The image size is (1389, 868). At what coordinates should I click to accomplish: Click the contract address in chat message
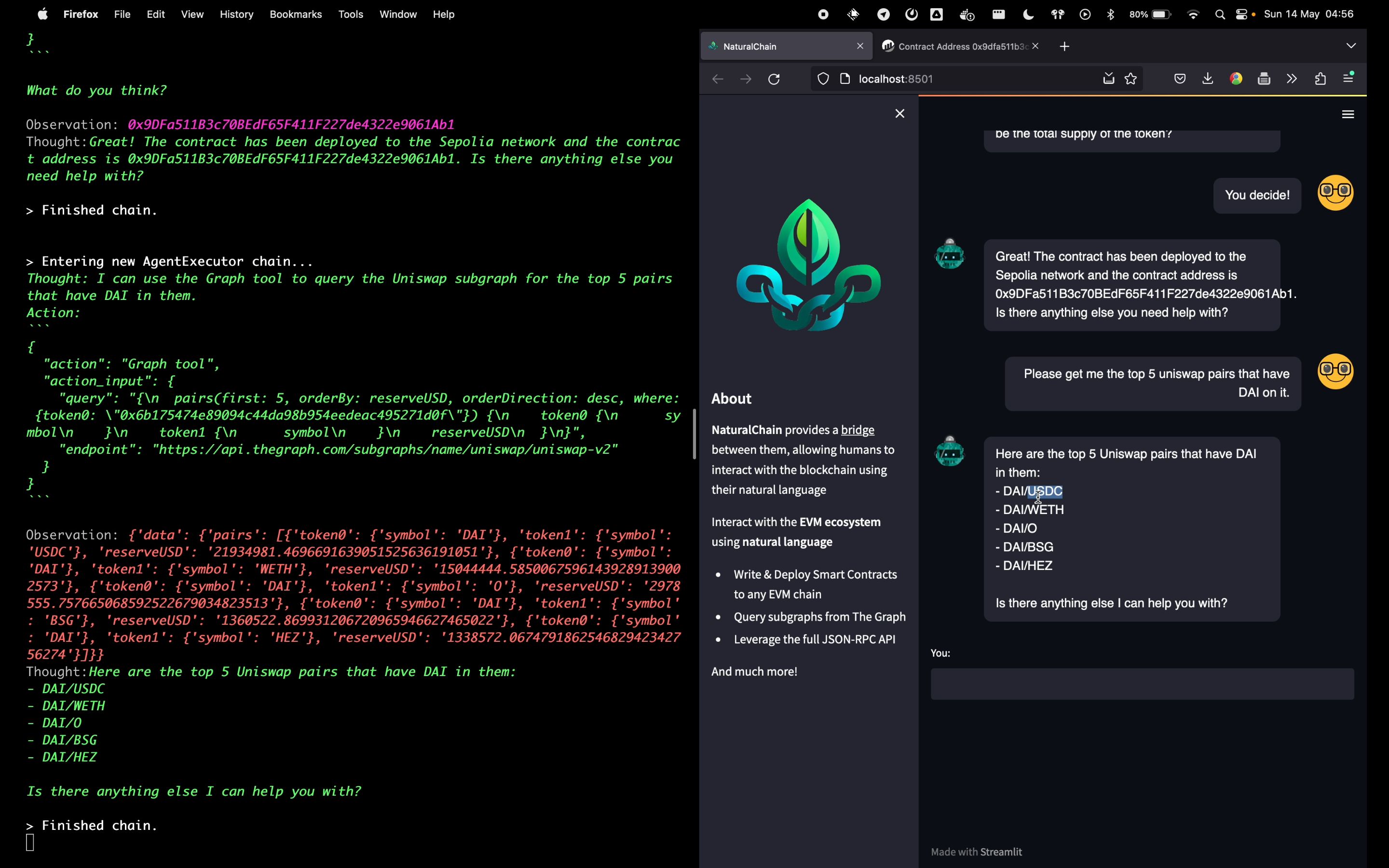point(1144,294)
